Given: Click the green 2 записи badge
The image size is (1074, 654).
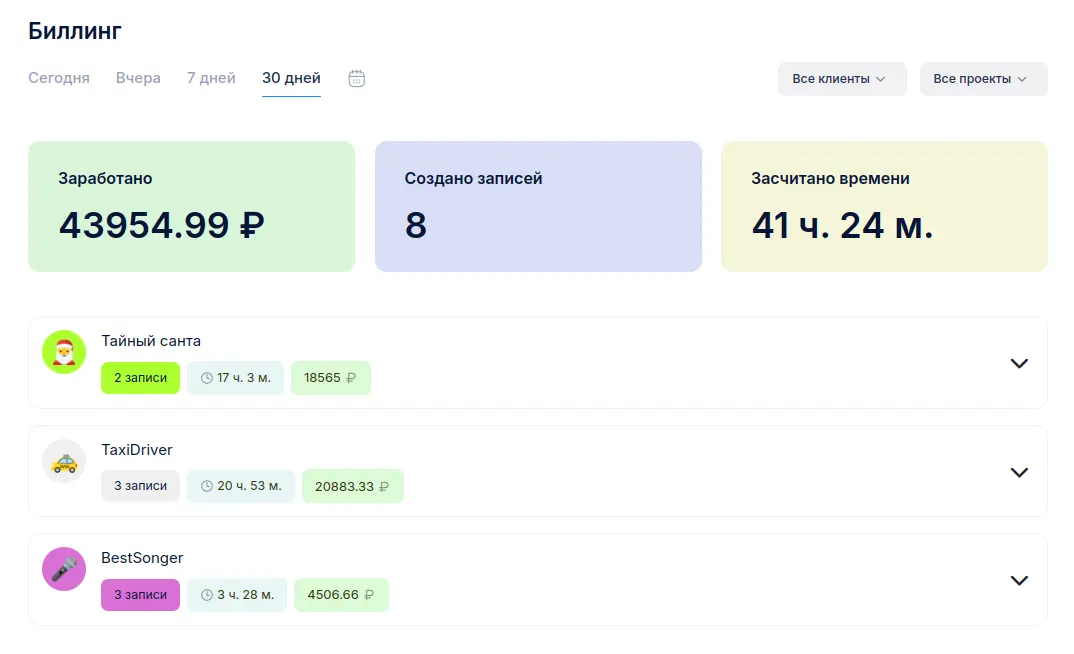Looking at the screenshot, I should pyautogui.click(x=140, y=378).
